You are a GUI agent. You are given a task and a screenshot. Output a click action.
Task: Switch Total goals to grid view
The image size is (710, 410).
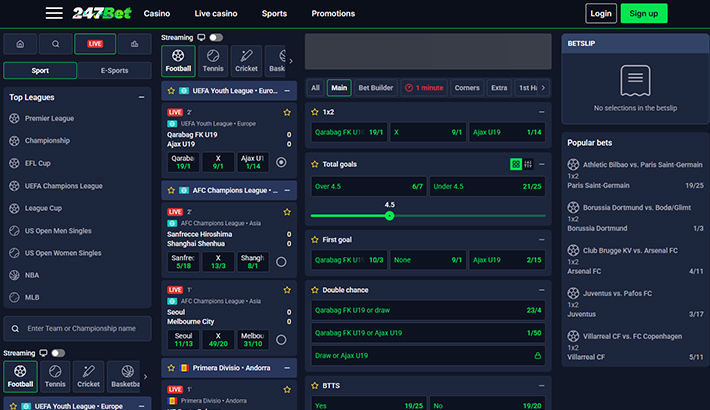(x=516, y=164)
